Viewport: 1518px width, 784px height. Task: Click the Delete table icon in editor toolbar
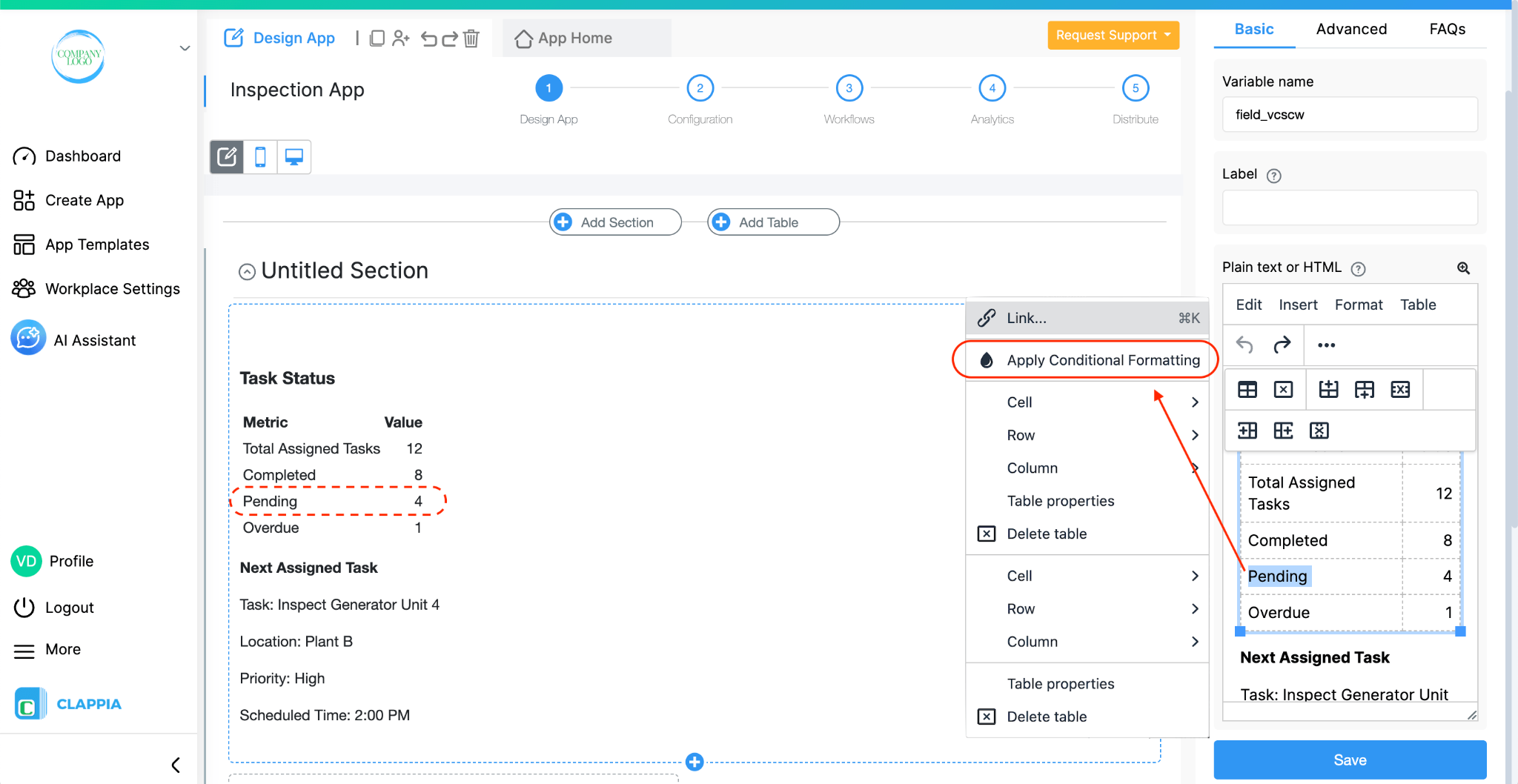pos(1283,390)
